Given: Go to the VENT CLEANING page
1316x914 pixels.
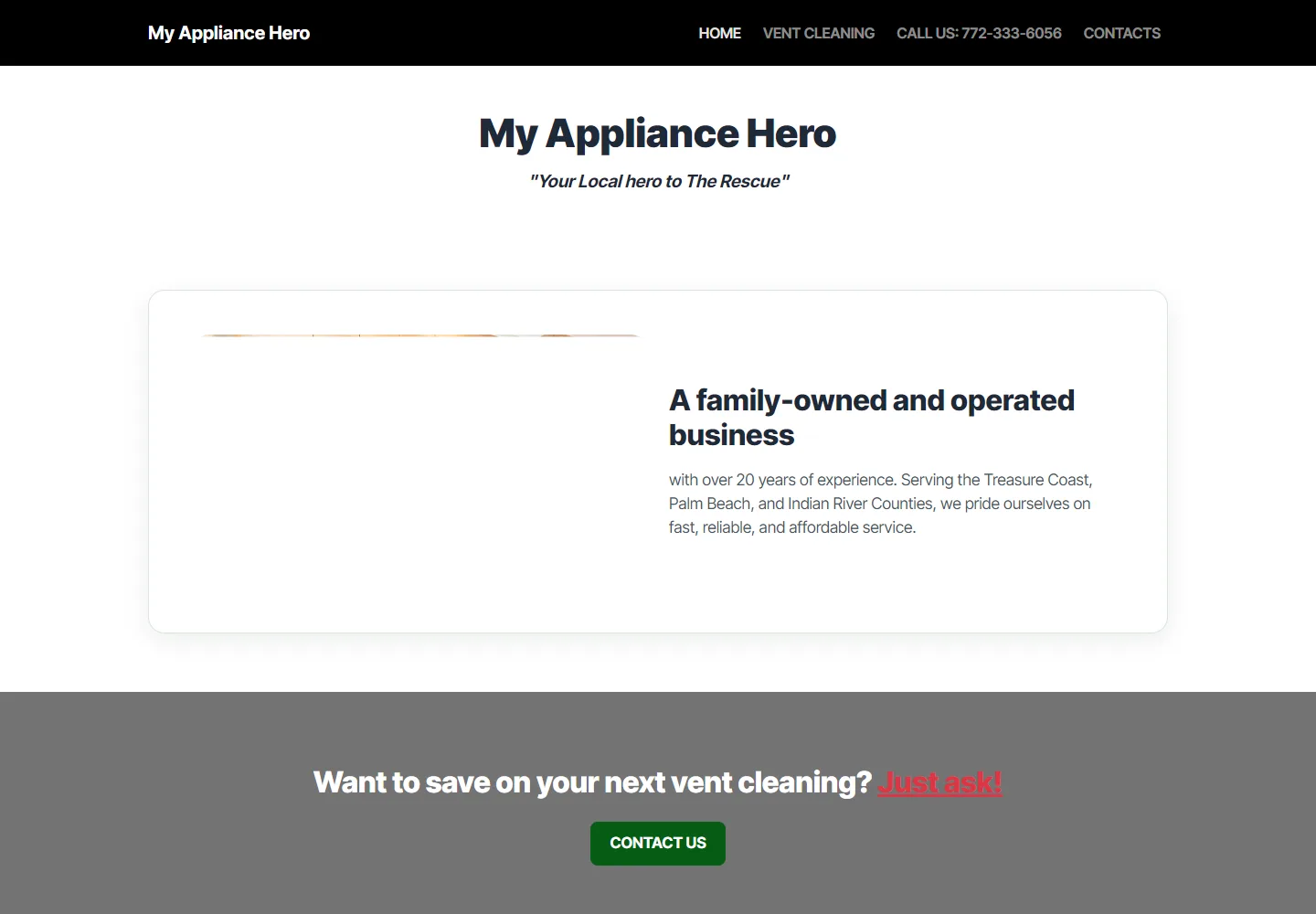Looking at the screenshot, I should 818,33.
